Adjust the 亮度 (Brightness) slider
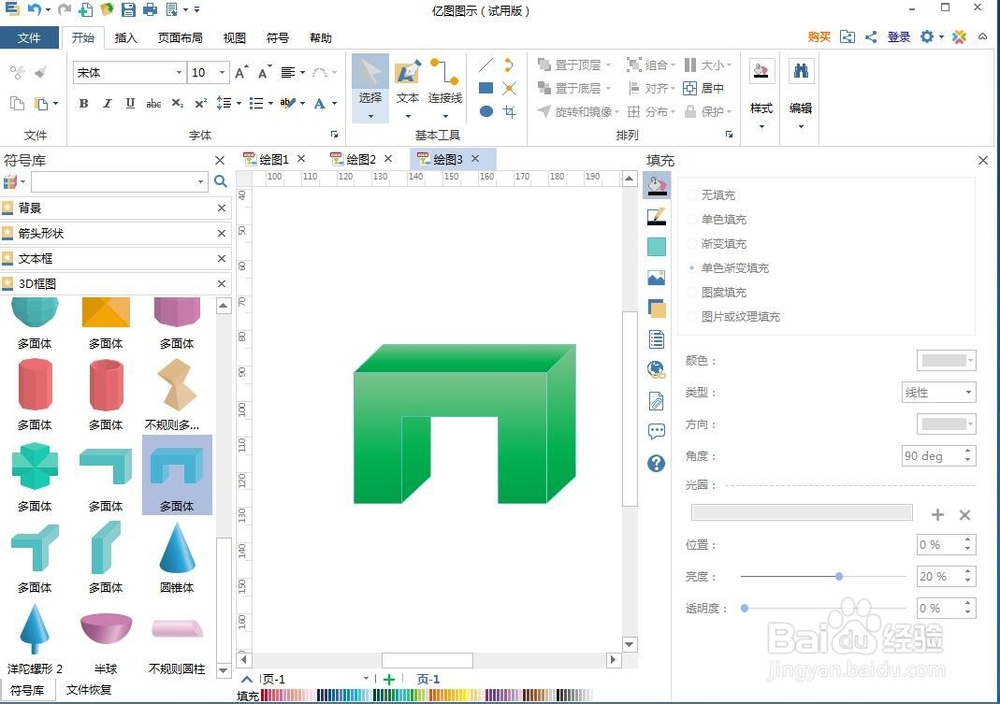The height and width of the screenshot is (704, 1000). tap(838, 576)
